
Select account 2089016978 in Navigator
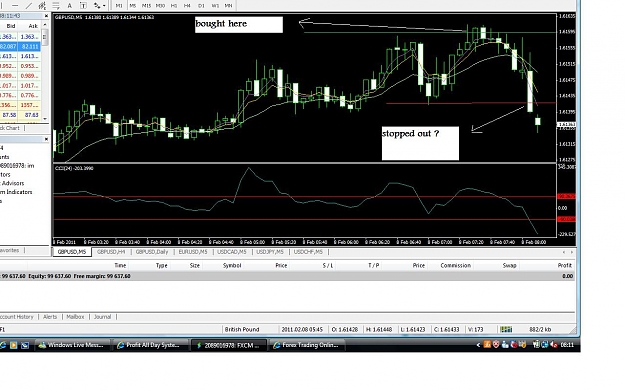point(17,165)
